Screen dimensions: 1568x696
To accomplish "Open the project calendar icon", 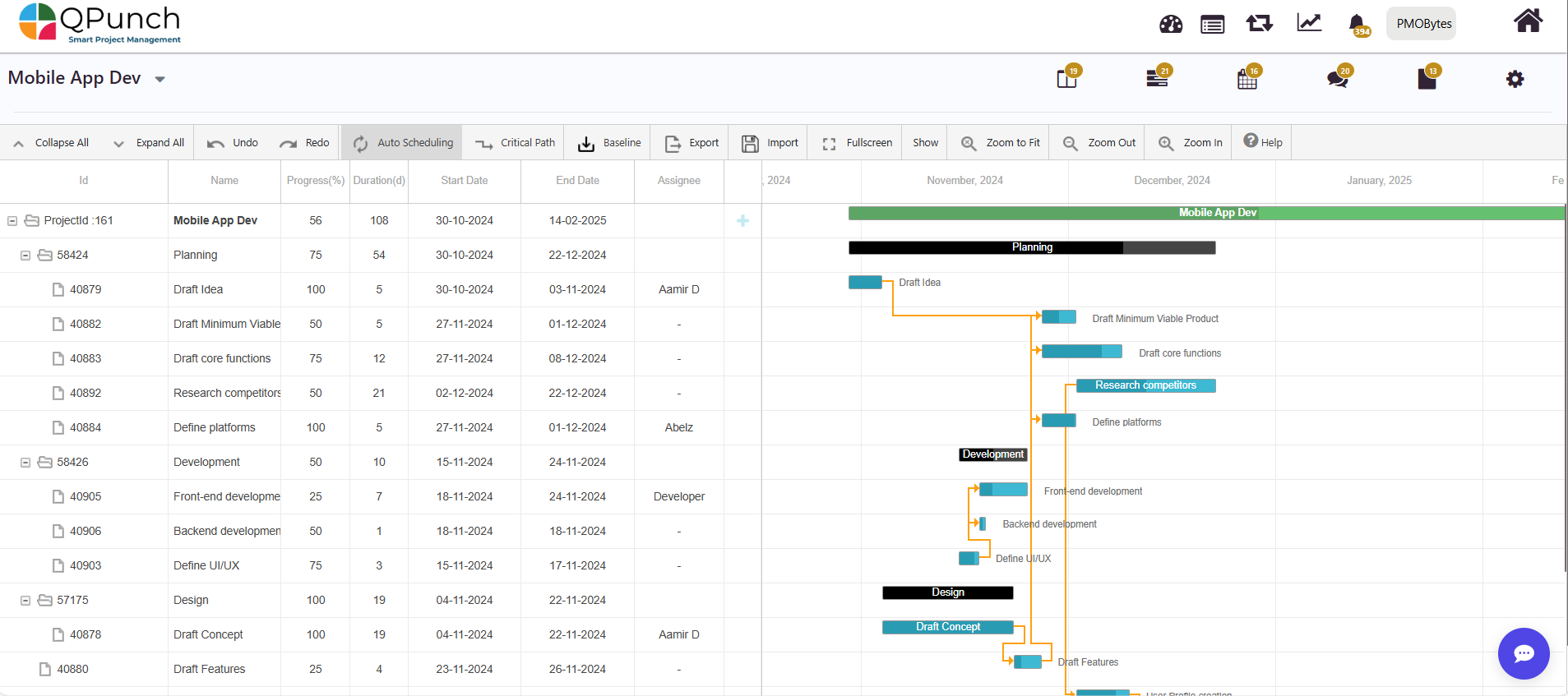I will 1247,79.
